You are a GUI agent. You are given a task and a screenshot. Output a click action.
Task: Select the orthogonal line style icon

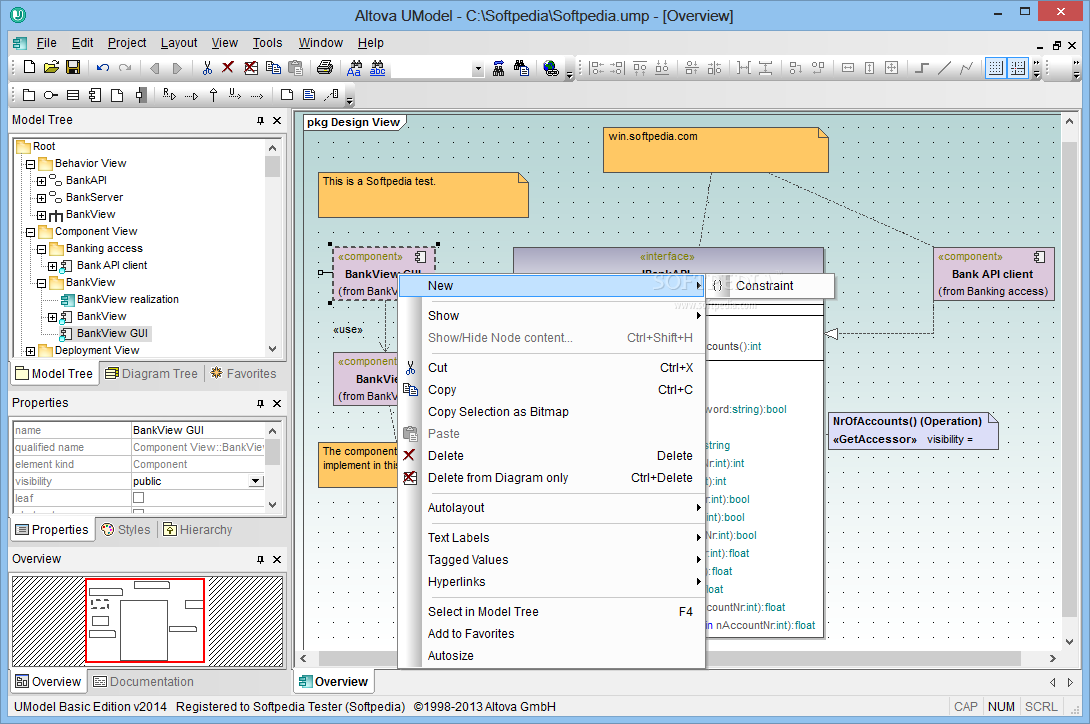(922, 67)
